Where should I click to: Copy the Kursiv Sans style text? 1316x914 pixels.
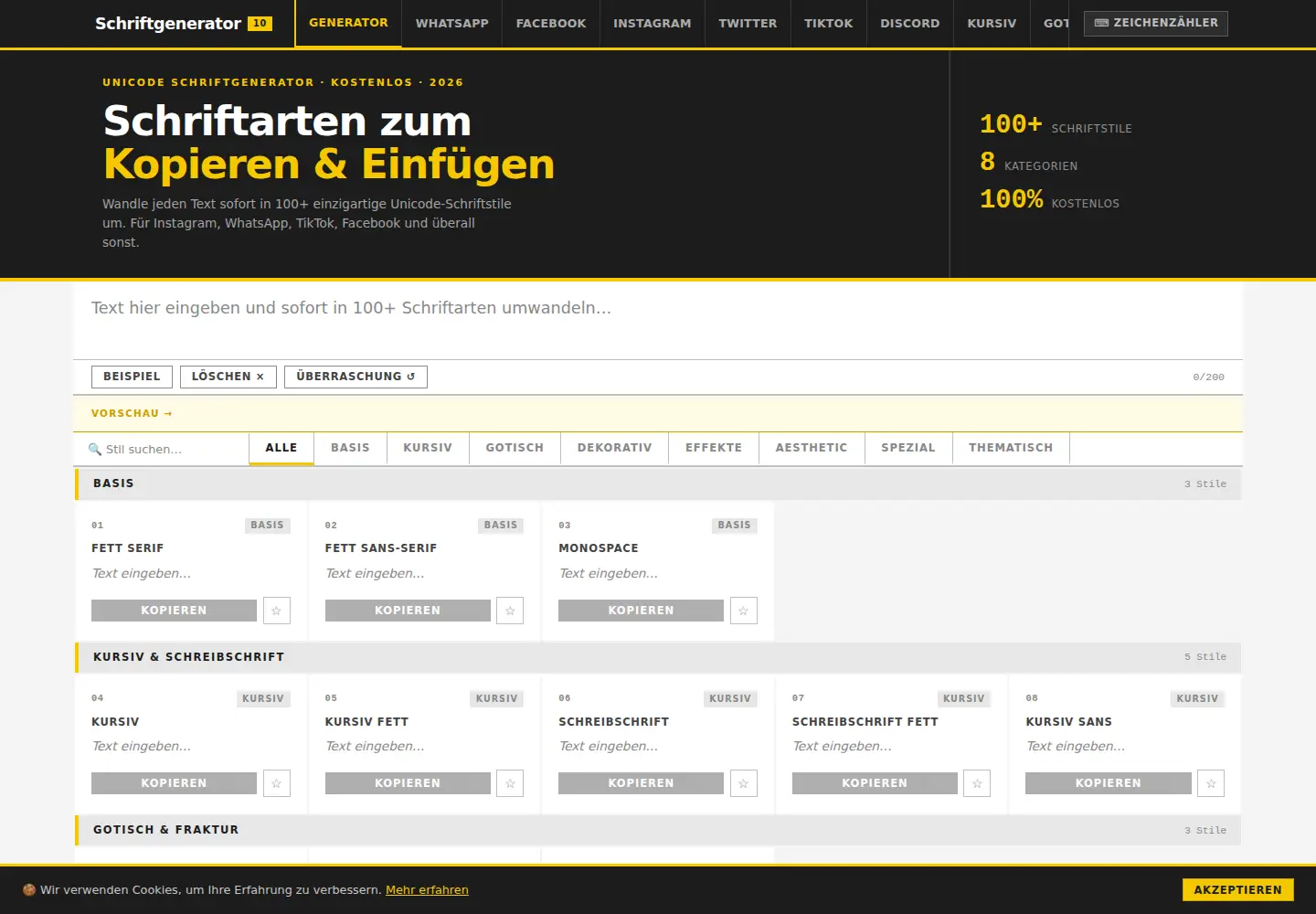1109,783
